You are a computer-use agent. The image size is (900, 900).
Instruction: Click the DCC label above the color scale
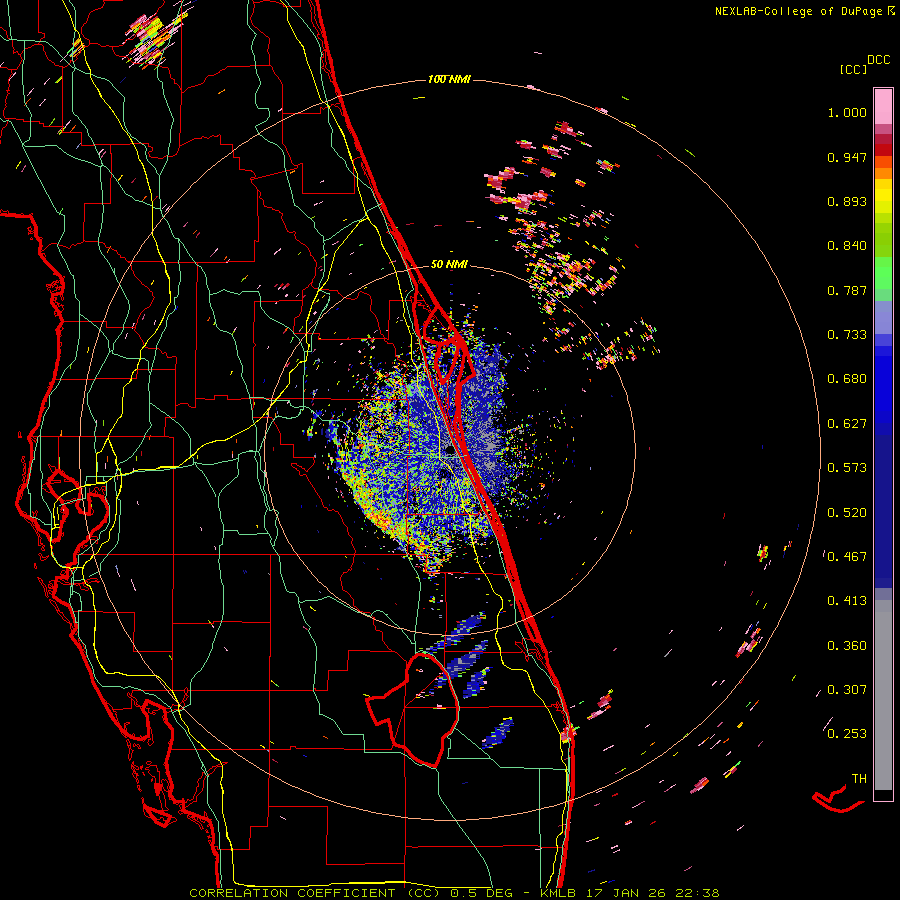click(x=879, y=60)
